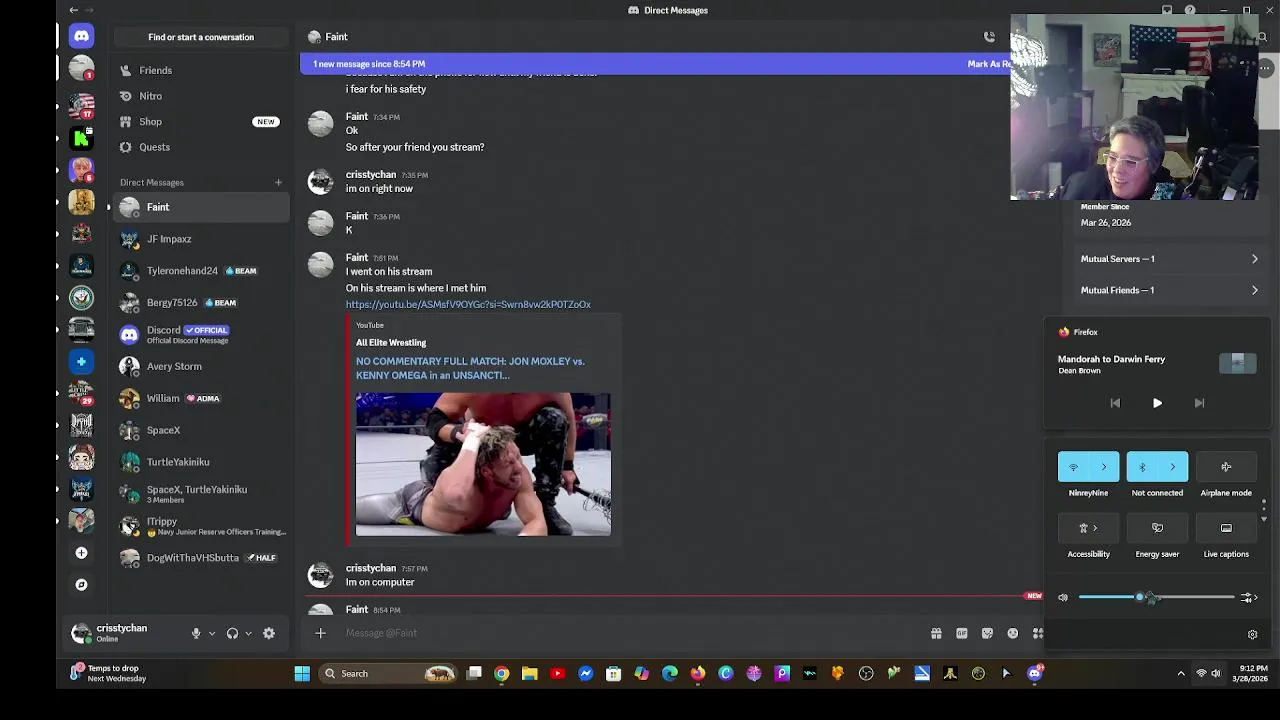Click the Message @Faint input field

[630, 633]
